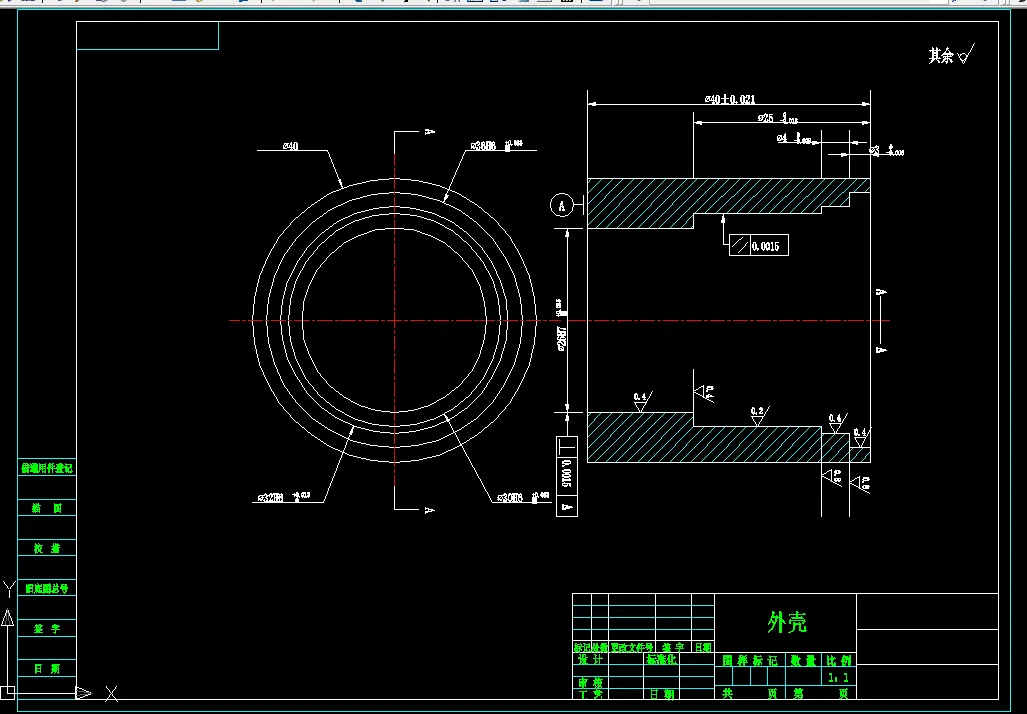Pick the ø4 dimension text
1027x714 pixels.
(x=795, y=138)
